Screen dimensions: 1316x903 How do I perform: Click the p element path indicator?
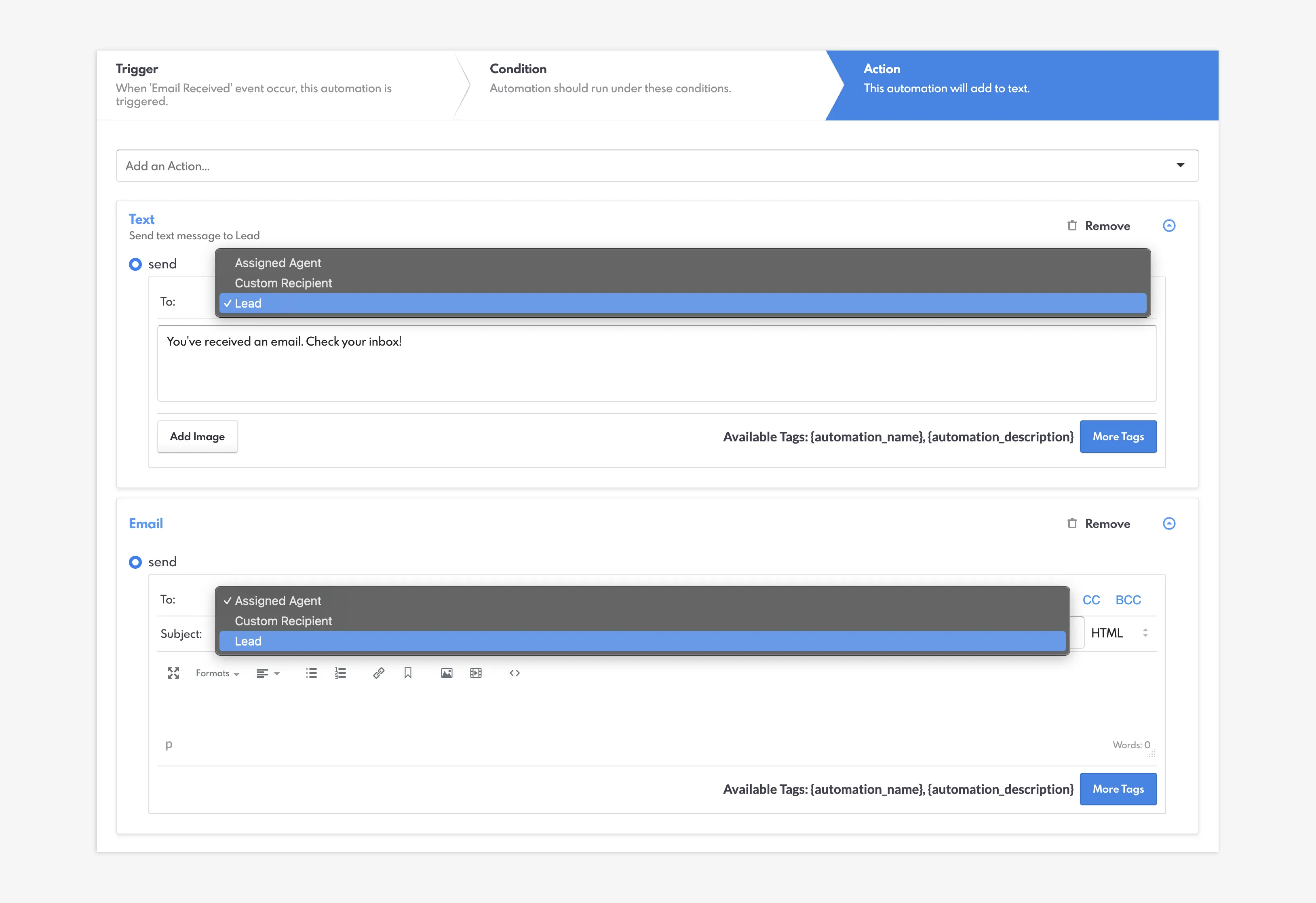pos(169,745)
